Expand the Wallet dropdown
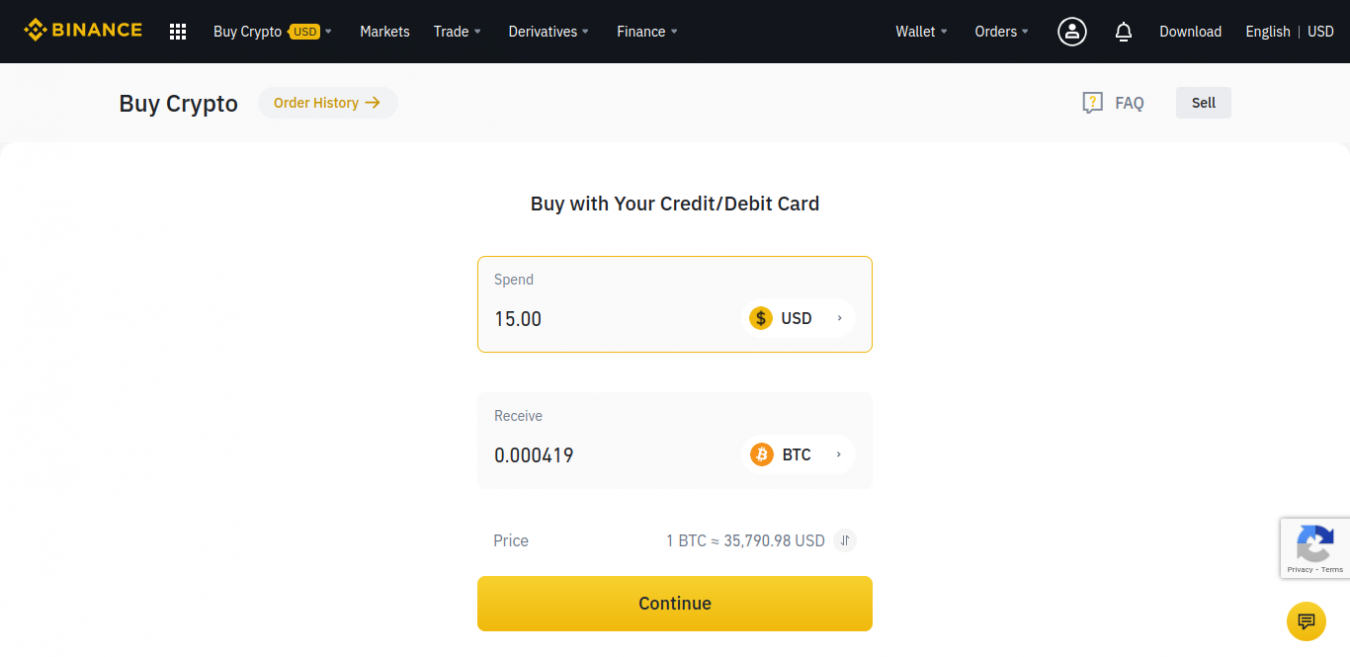 pos(922,32)
